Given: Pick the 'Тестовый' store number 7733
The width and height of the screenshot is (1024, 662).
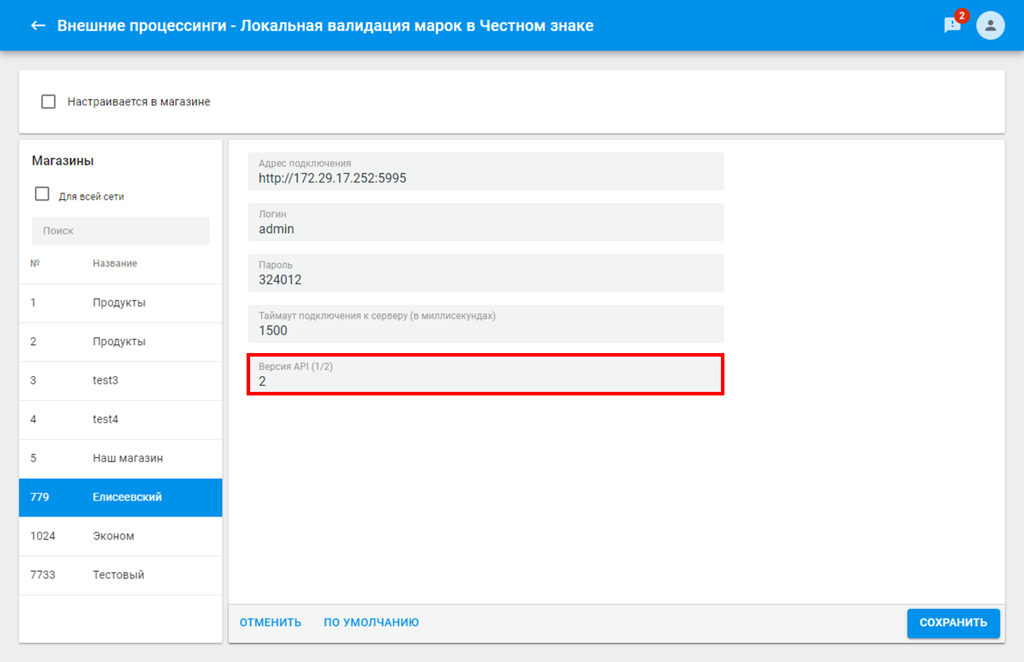Looking at the screenshot, I should [120, 575].
